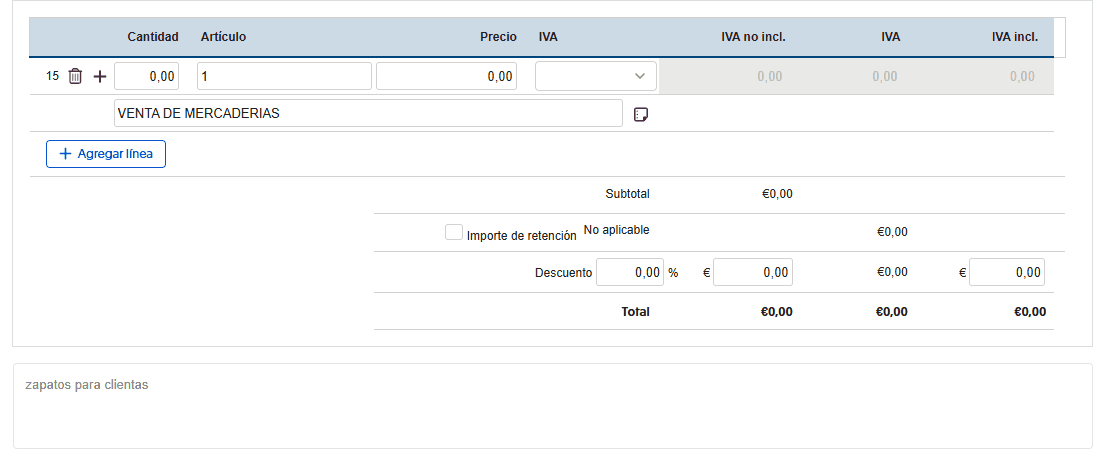Click the Cantidad input field
Screen dimensions: 1097x456
(147, 76)
